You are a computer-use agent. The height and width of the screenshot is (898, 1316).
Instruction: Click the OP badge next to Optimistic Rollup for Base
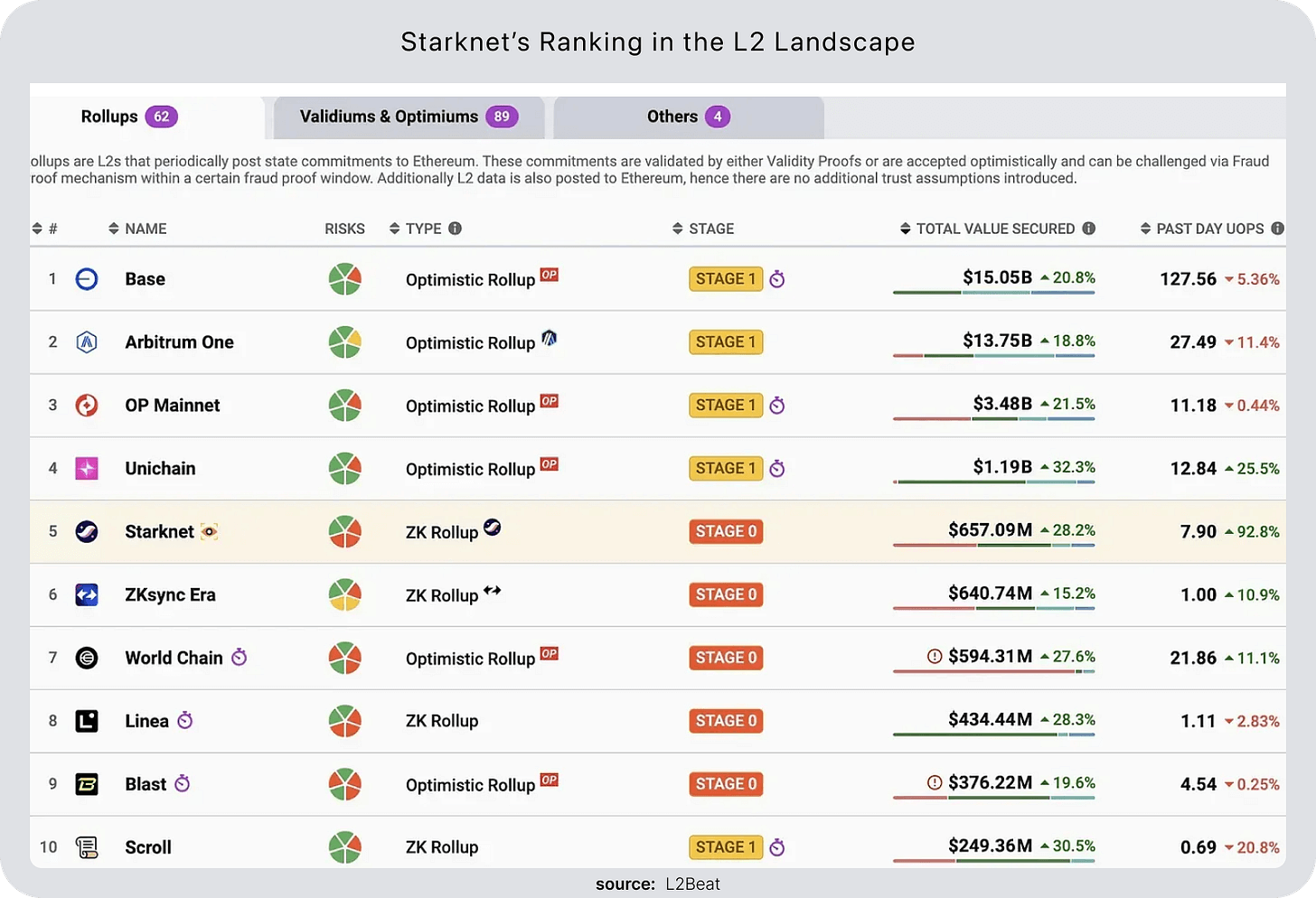tap(549, 275)
